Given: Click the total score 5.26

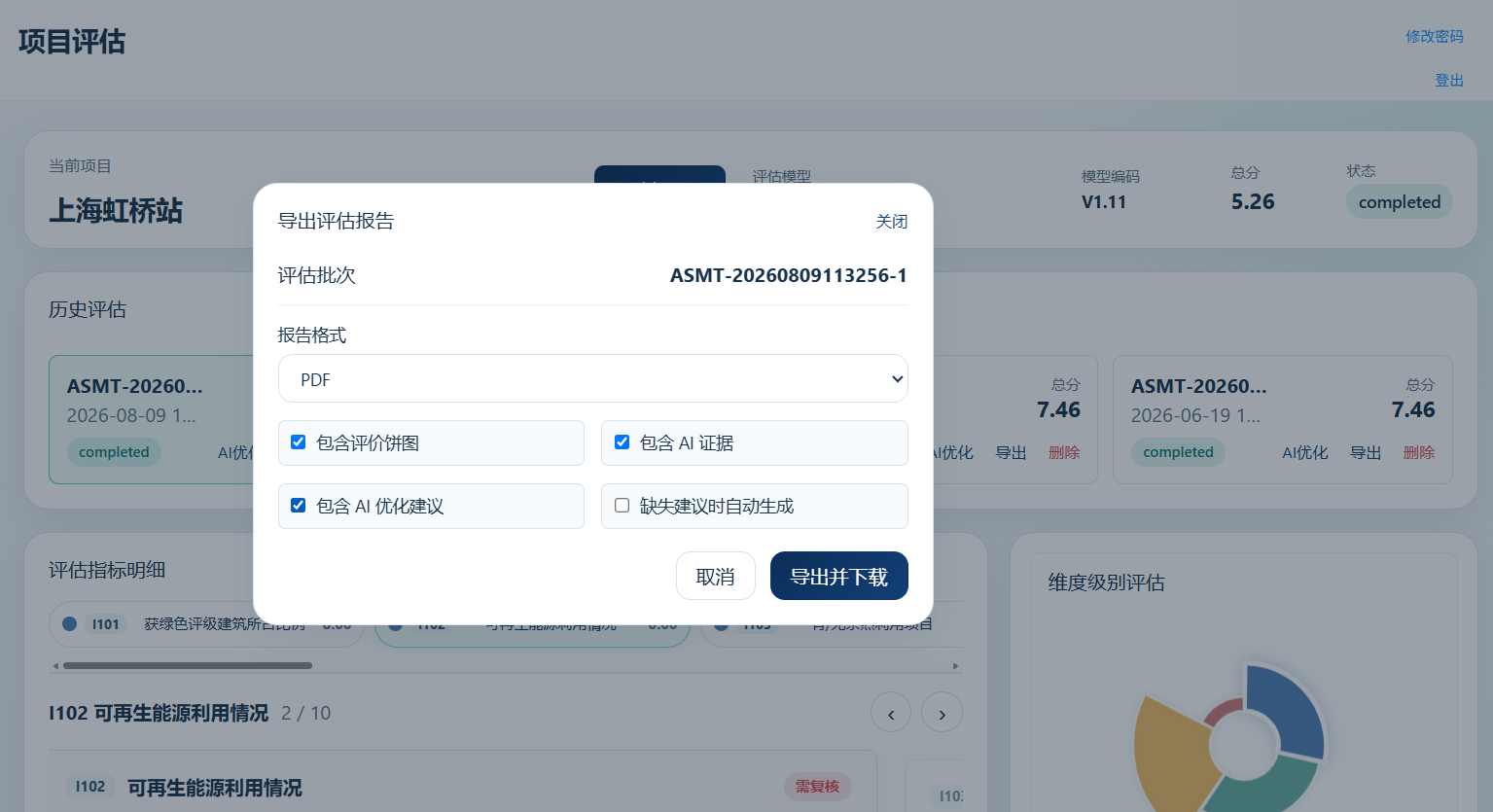Looking at the screenshot, I should click(1253, 201).
